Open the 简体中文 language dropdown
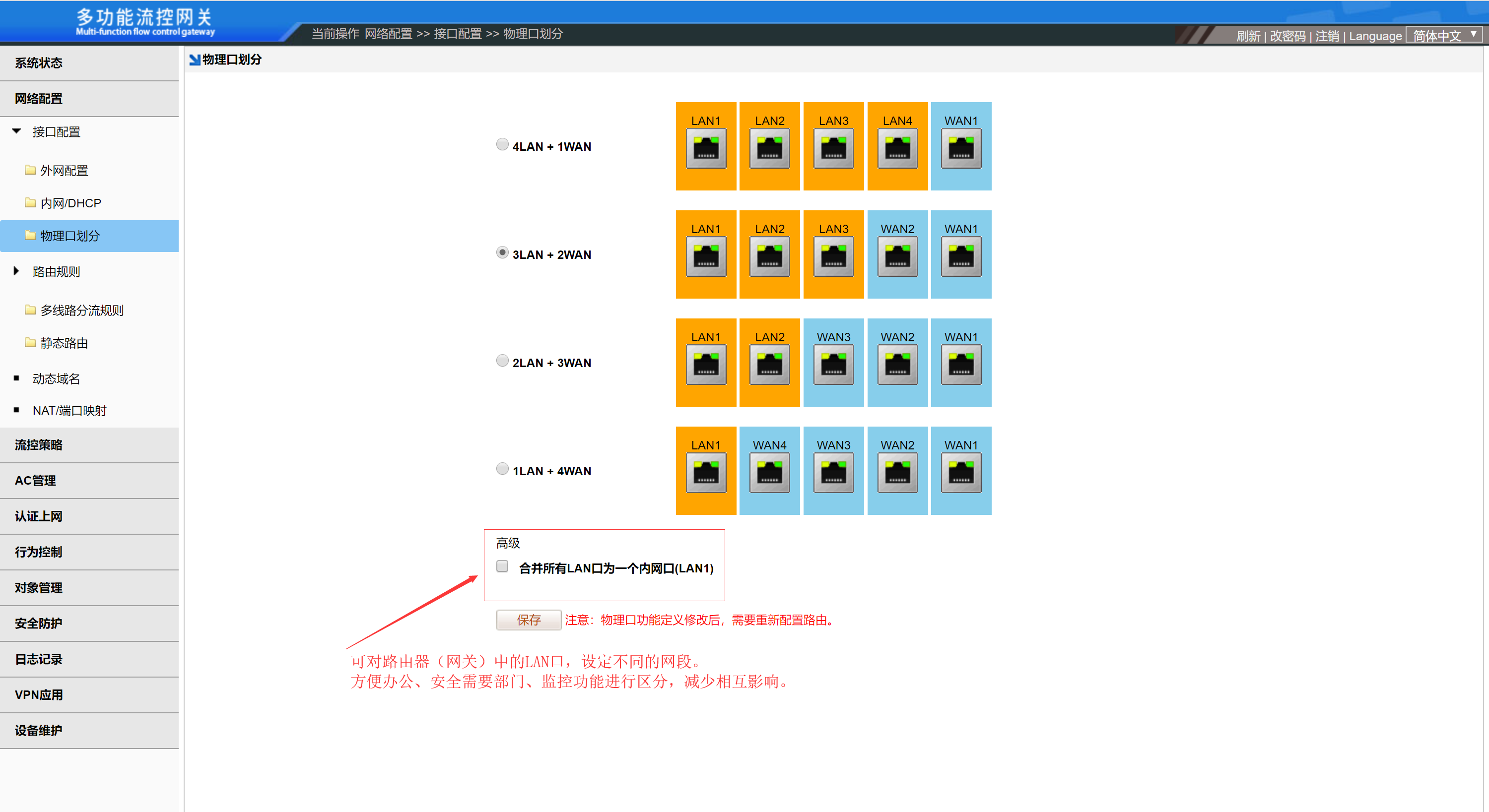 pyautogui.click(x=1443, y=36)
